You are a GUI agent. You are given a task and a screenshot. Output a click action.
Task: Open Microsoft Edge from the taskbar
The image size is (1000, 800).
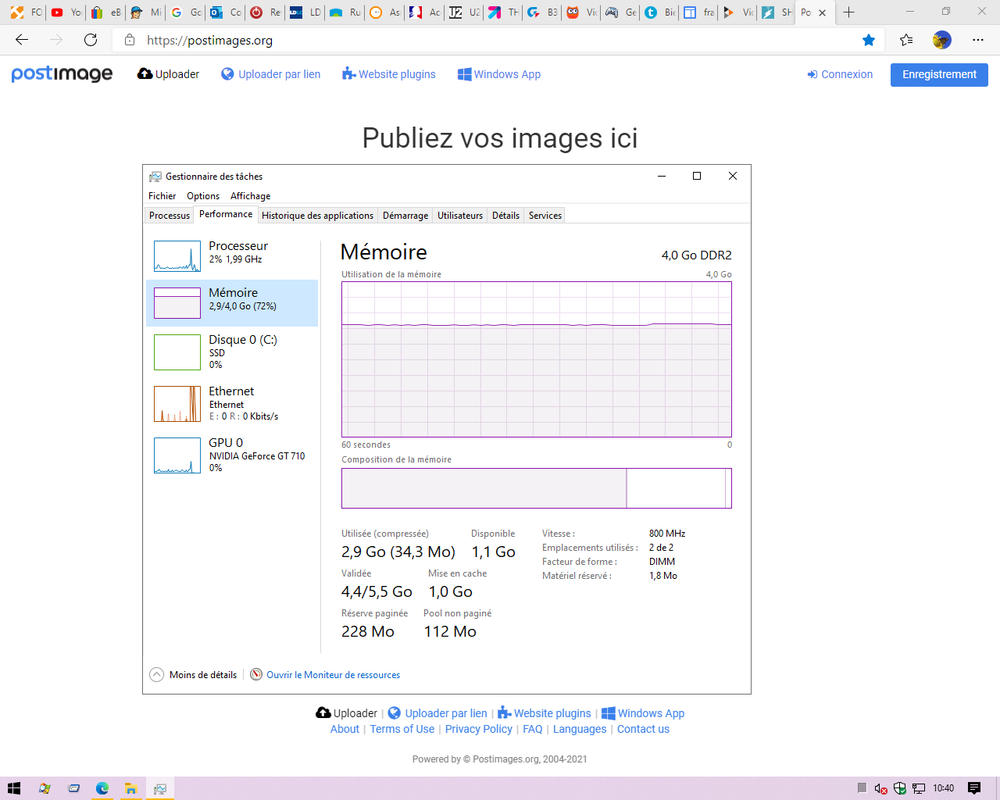102,789
